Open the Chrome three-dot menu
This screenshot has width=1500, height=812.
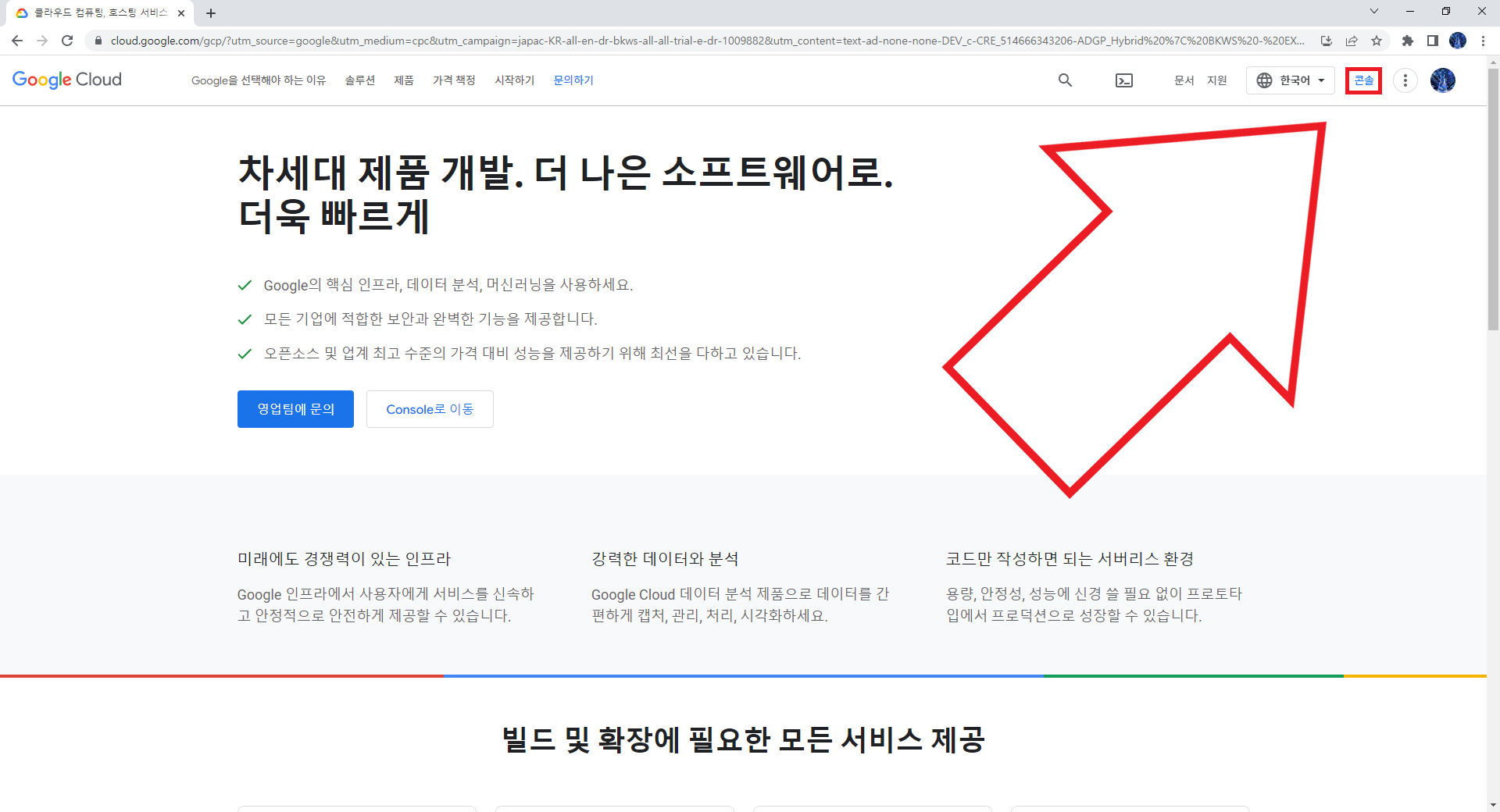pos(1483,41)
